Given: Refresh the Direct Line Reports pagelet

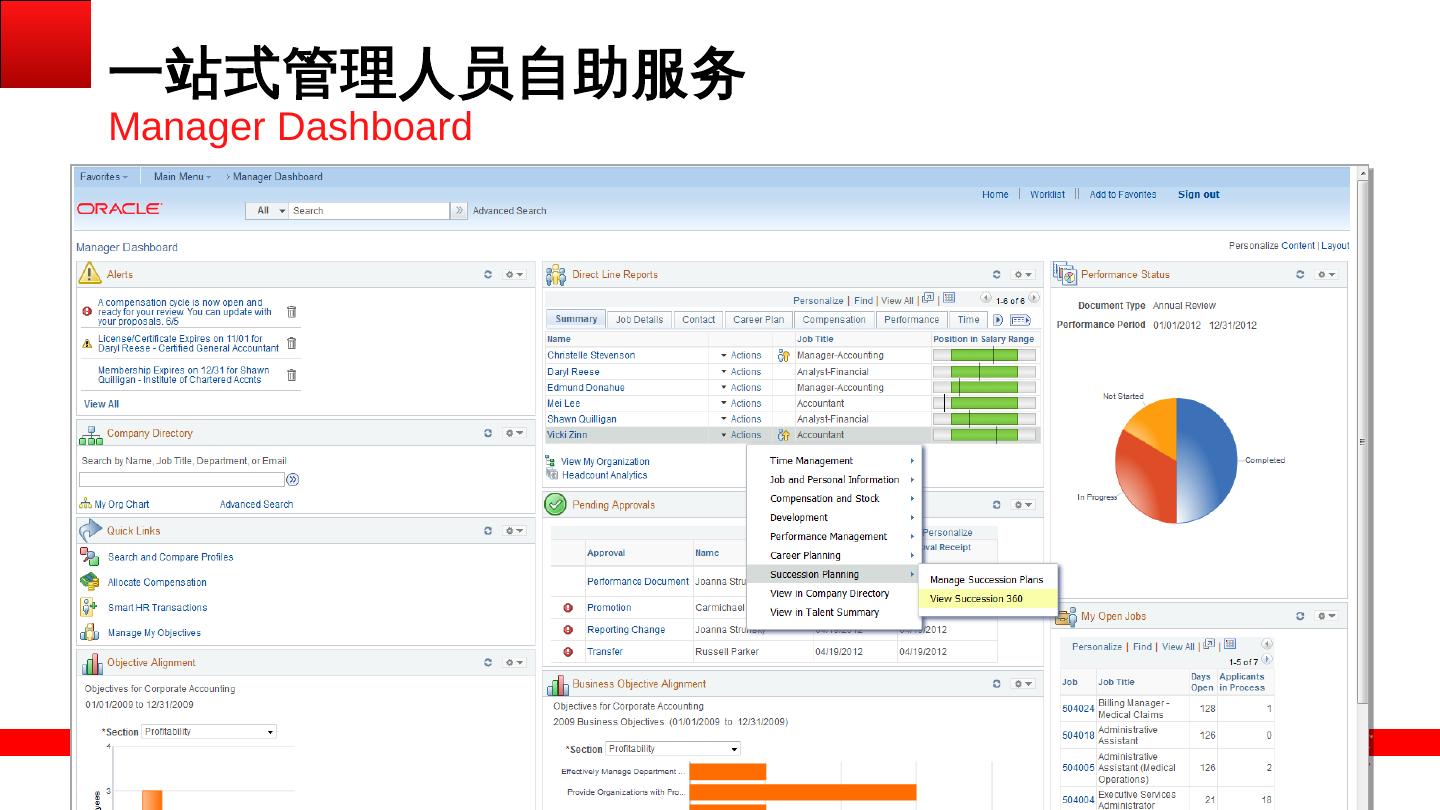Looking at the screenshot, I should [997, 274].
